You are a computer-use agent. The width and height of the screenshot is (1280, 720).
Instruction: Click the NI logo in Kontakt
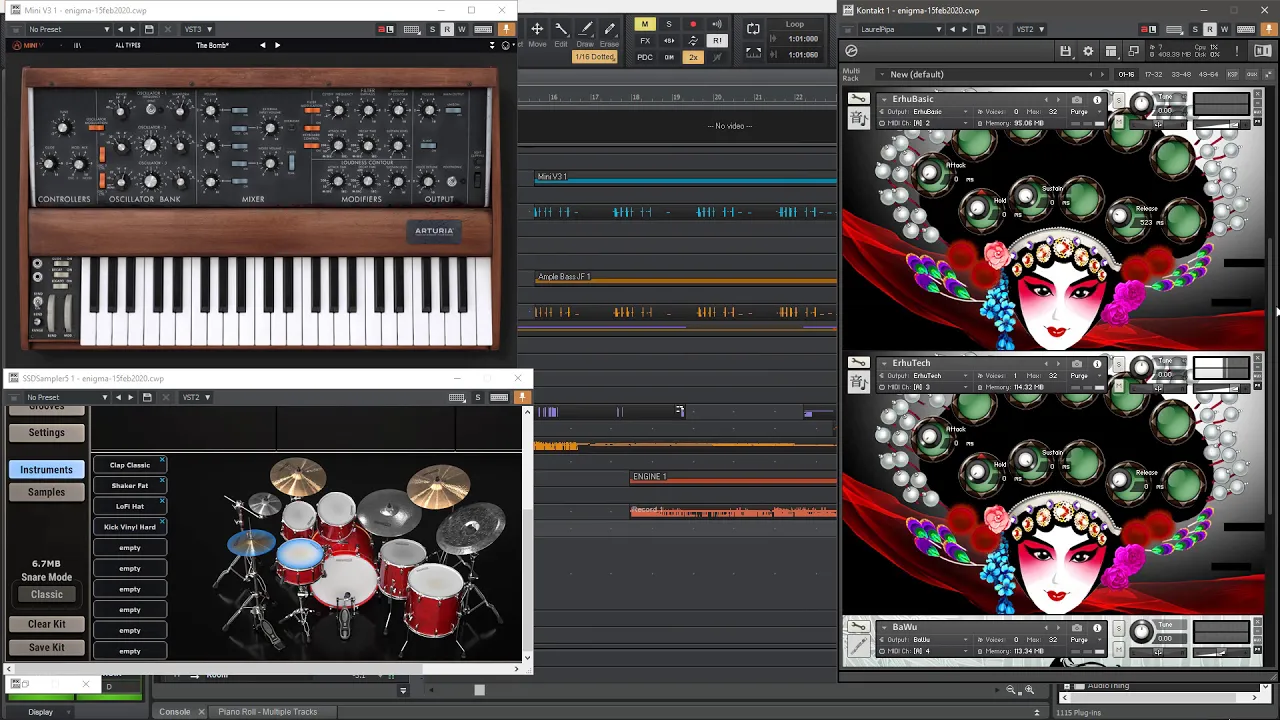pos(1263,51)
